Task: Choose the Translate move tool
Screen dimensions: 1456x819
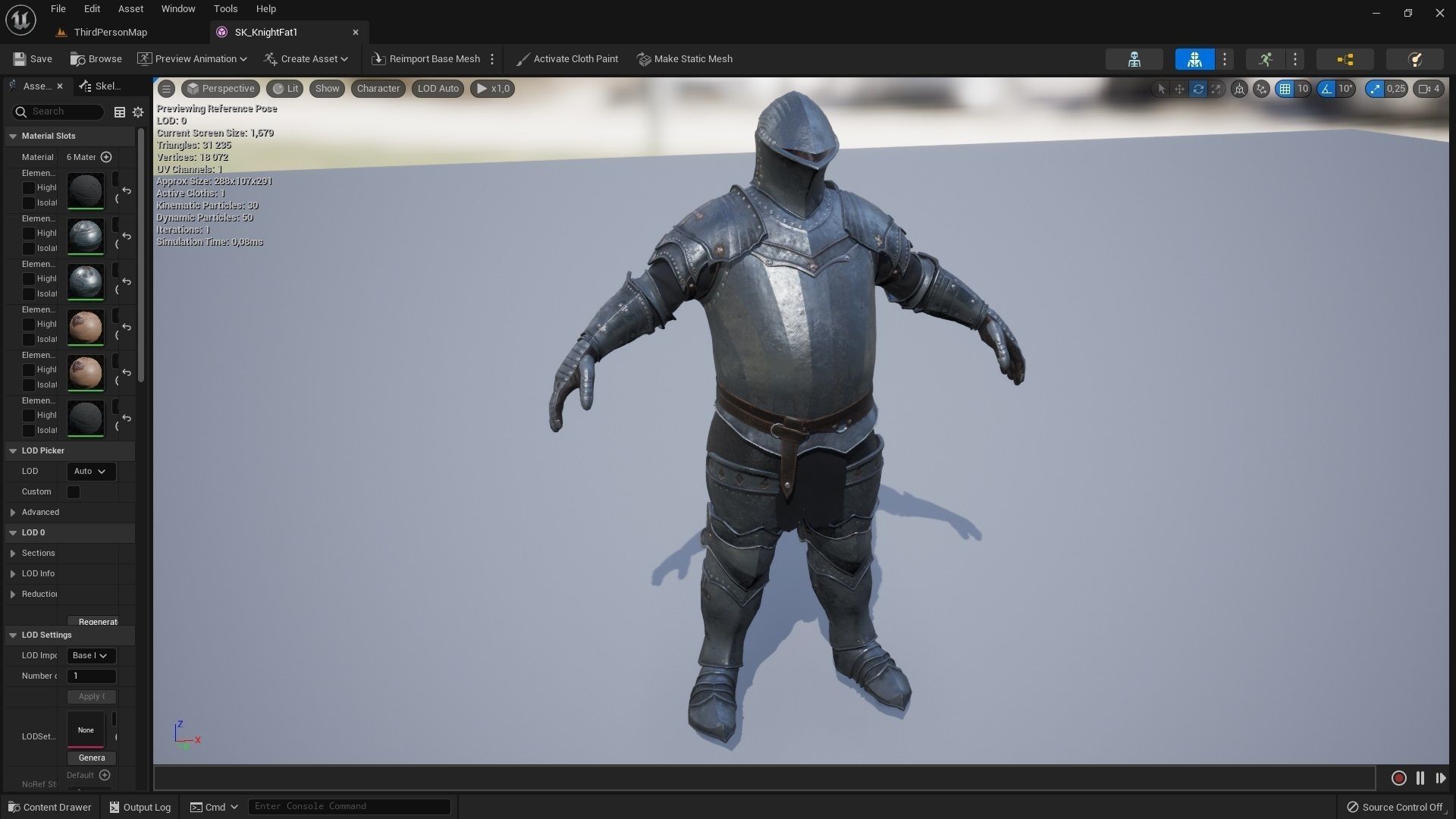Action: point(1179,89)
